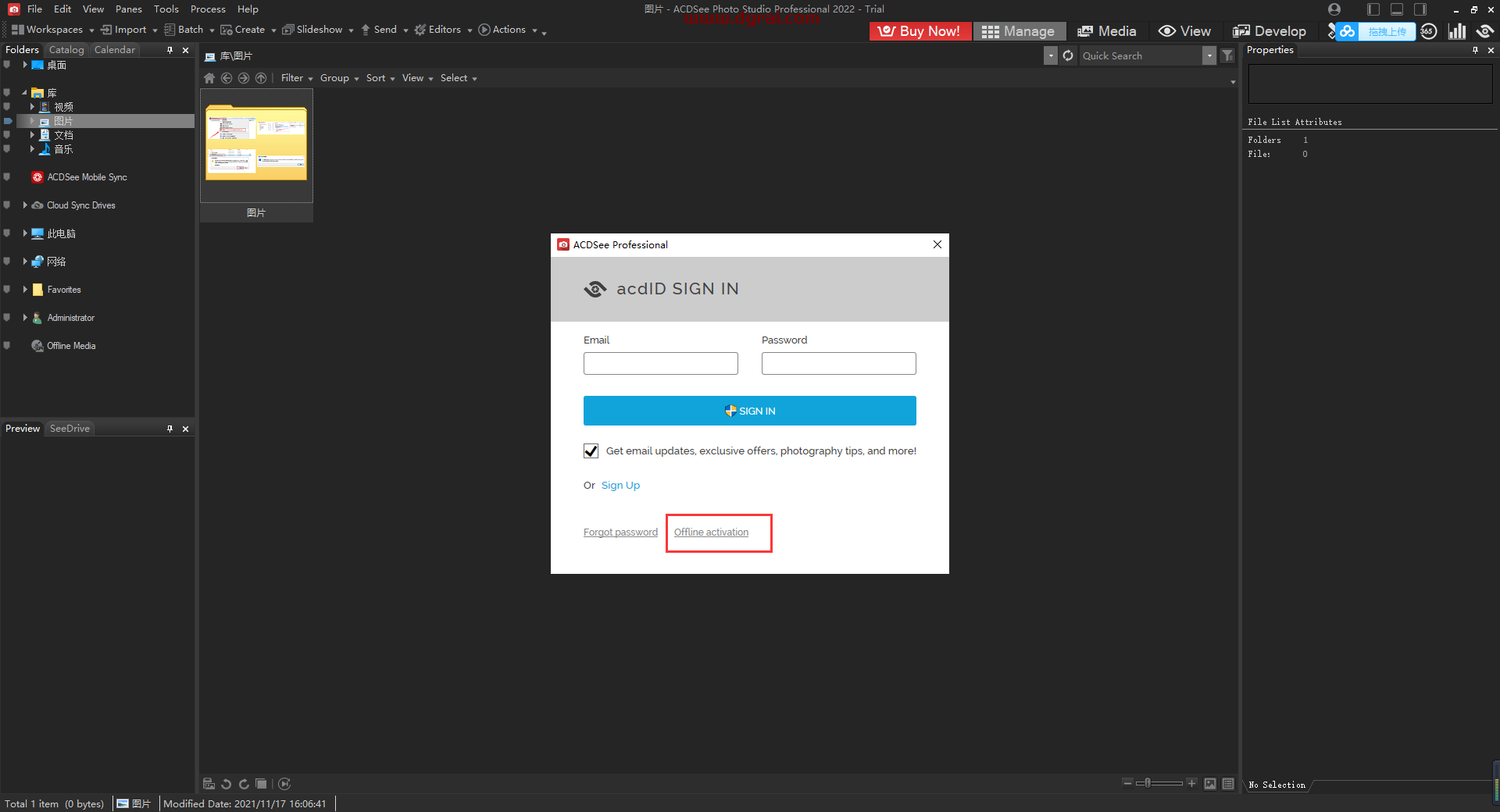
Task: Open the Tools menu
Action: click(166, 9)
